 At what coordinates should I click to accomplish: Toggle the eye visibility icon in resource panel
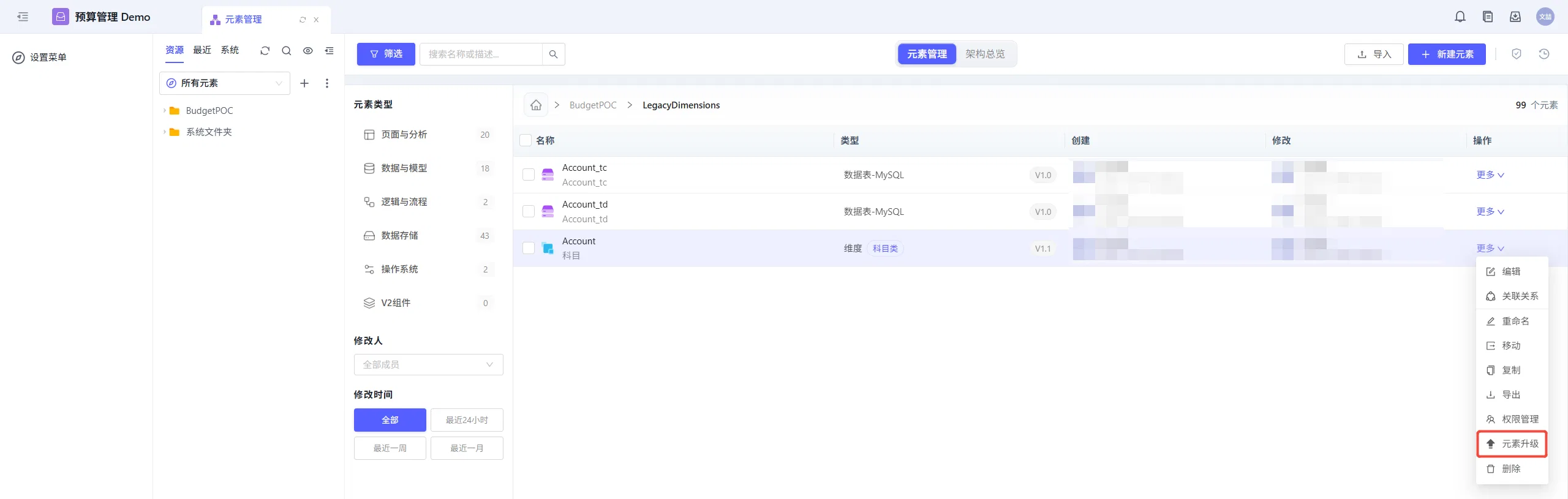(x=308, y=51)
